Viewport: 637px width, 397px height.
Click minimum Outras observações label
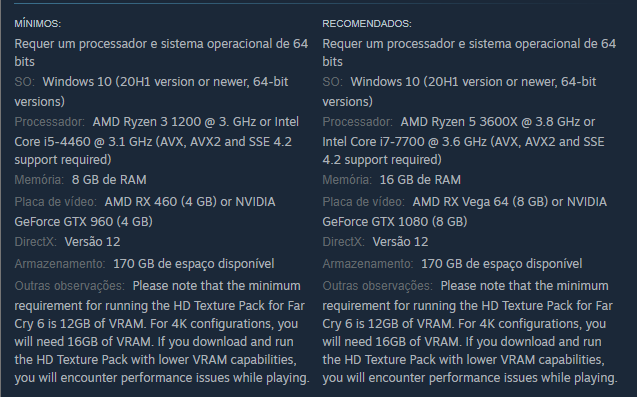pyautogui.click(x=69, y=286)
